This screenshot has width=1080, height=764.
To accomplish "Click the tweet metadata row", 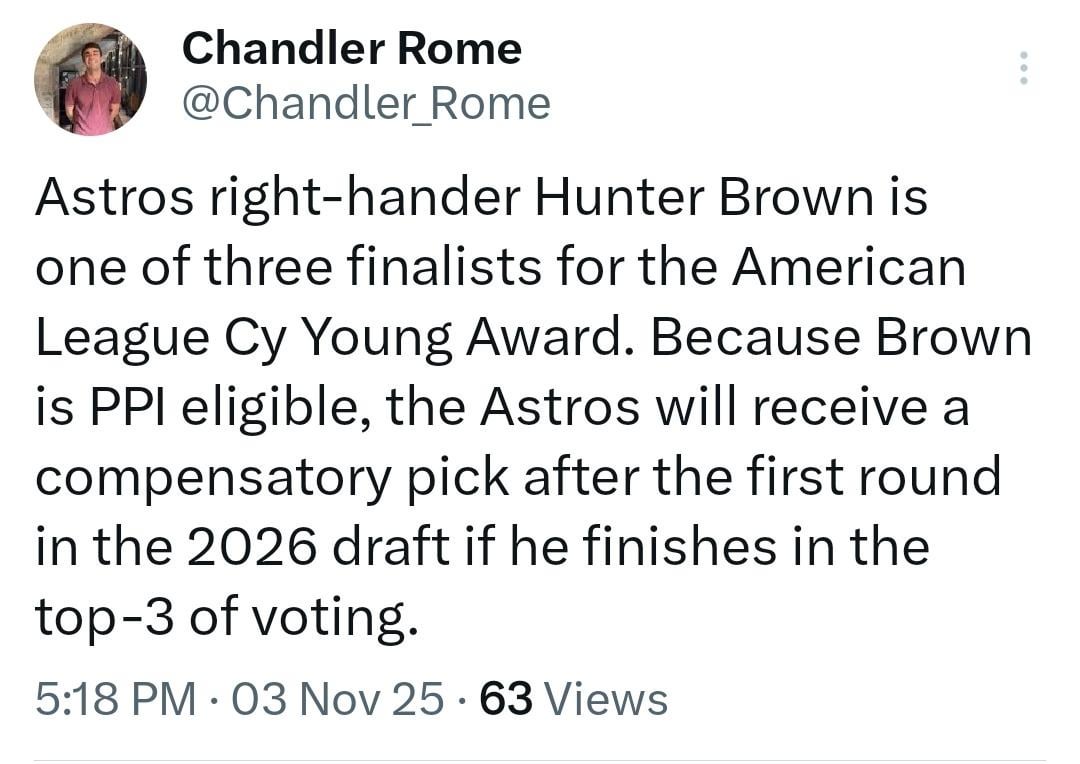I will click(350, 699).
